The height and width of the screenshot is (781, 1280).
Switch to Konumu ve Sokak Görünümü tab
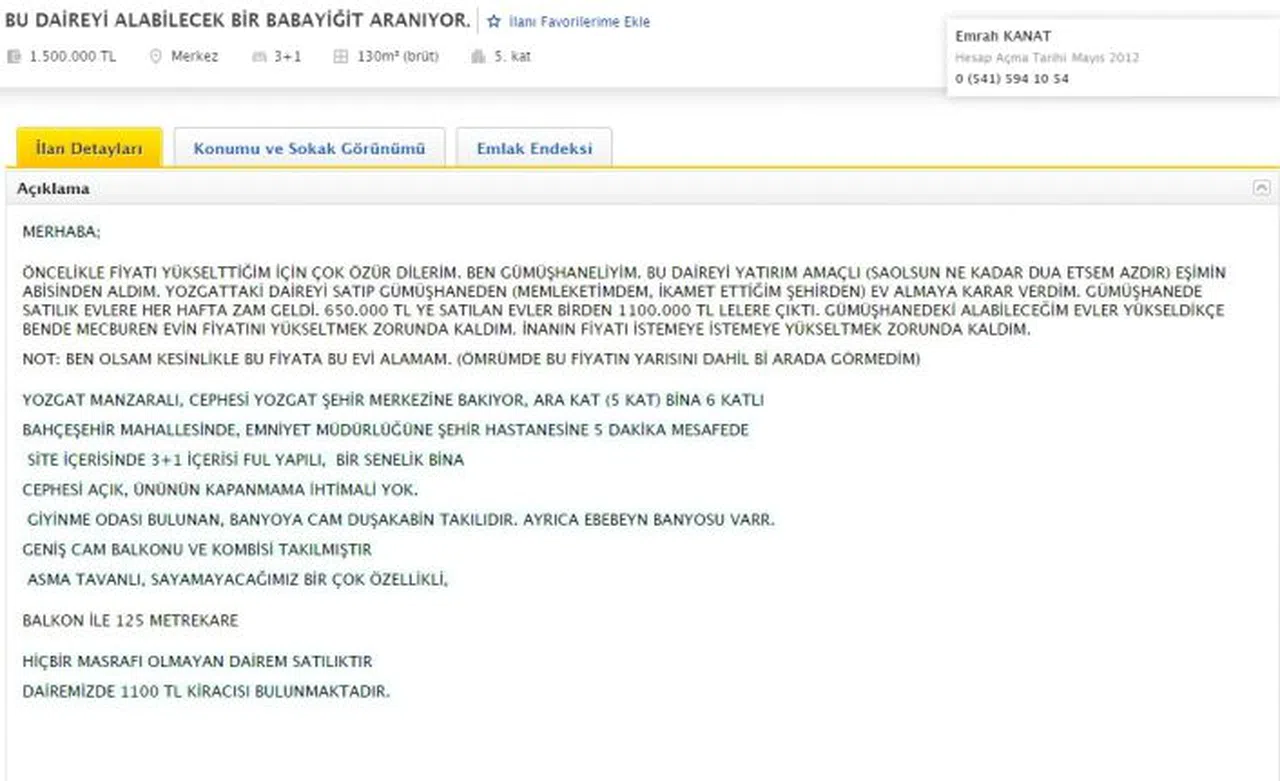point(309,149)
